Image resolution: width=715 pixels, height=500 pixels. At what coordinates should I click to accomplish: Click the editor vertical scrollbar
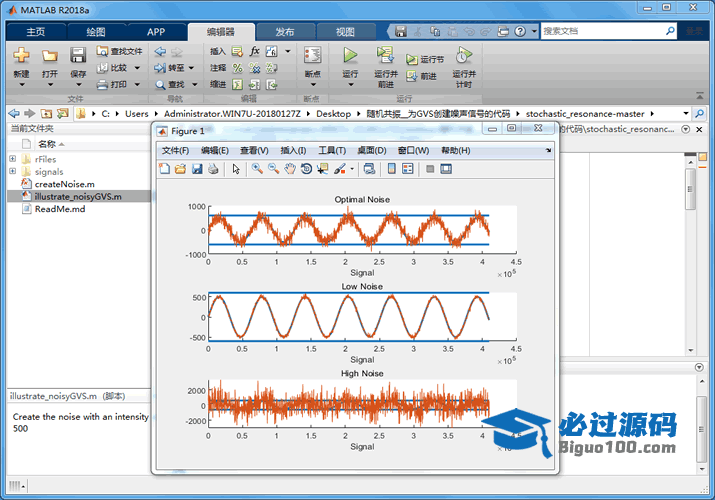click(x=690, y=189)
